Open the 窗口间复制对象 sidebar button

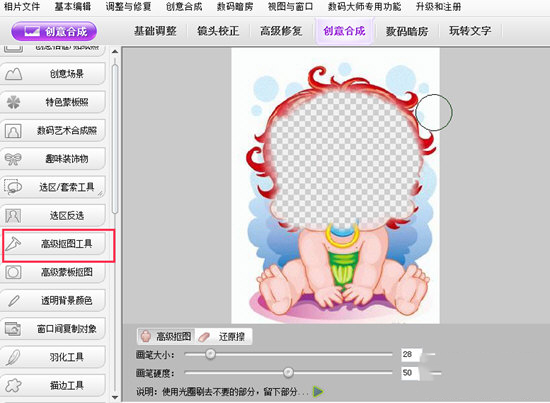click(53, 329)
